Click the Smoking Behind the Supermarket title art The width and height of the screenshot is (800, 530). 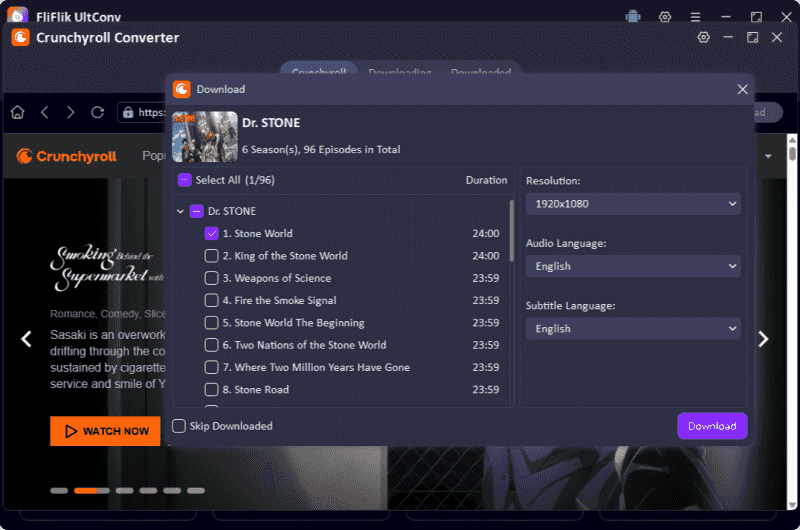pyautogui.click(x=107, y=267)
